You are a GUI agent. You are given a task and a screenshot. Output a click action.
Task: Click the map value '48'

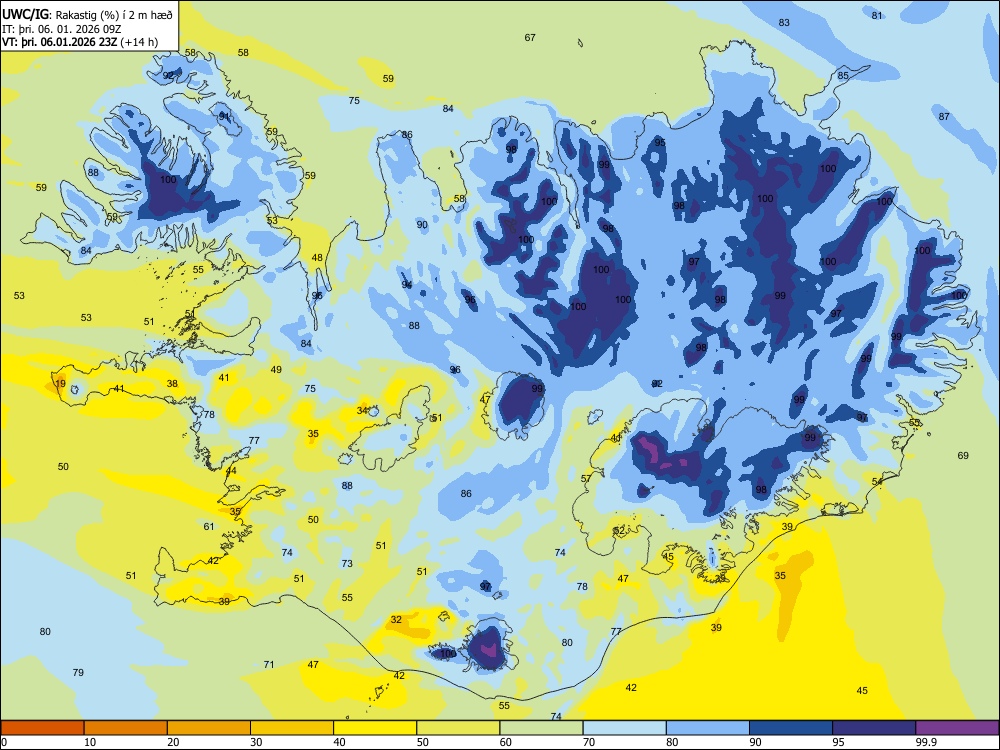317,258
